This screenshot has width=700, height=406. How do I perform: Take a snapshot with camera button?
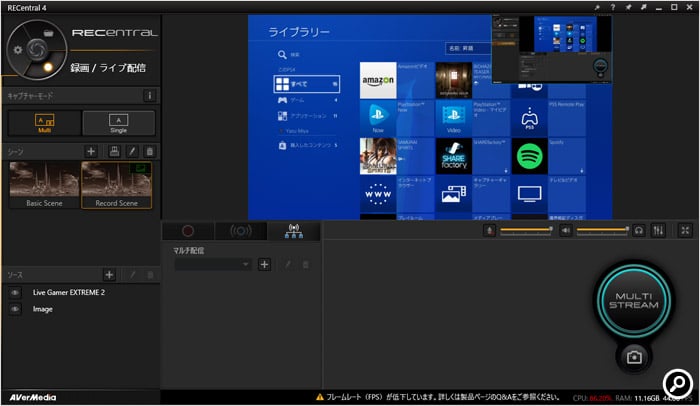[x=634, y=357]
